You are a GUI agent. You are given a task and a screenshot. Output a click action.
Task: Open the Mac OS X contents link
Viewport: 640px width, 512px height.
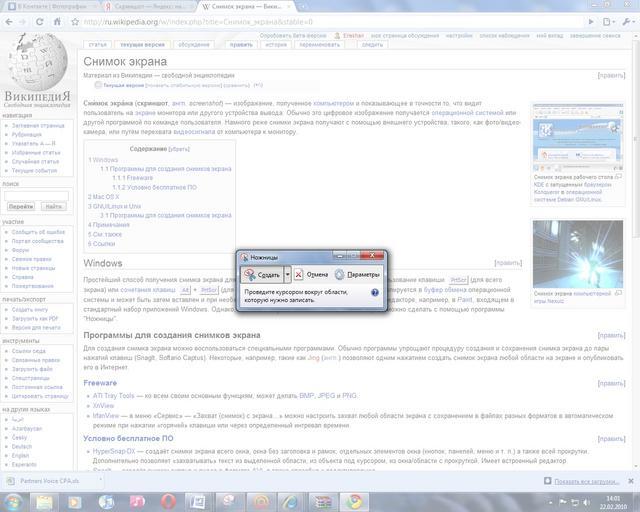pyautogui.click(x=104, y=197)
